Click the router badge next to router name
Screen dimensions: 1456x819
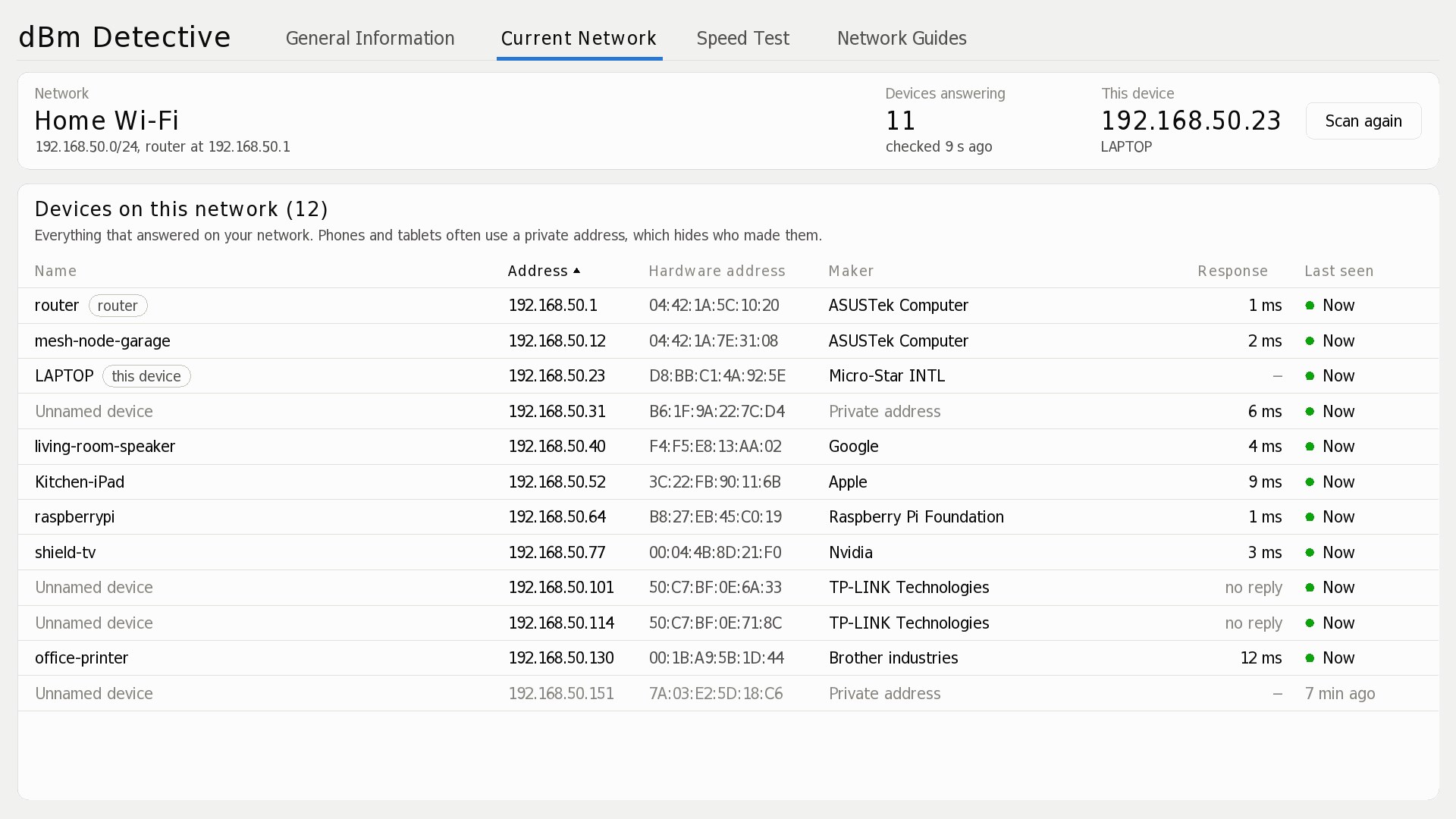pyautogui.click(x=118, y=306)
